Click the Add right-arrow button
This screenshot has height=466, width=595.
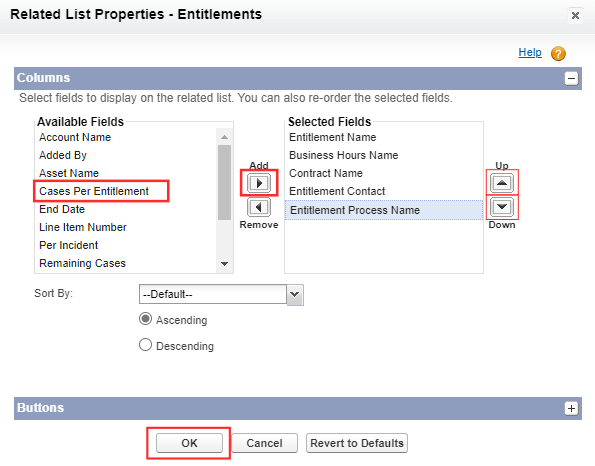coord(259,183)
